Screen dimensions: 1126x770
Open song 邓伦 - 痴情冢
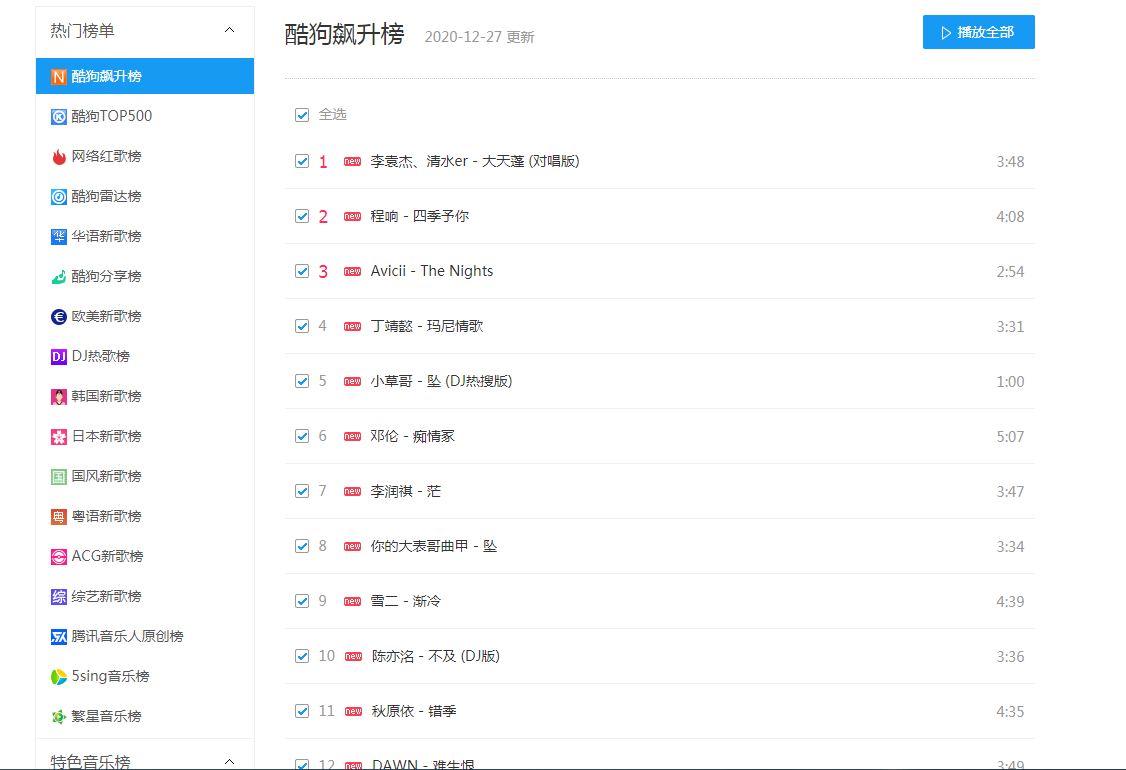pos(412,437)
